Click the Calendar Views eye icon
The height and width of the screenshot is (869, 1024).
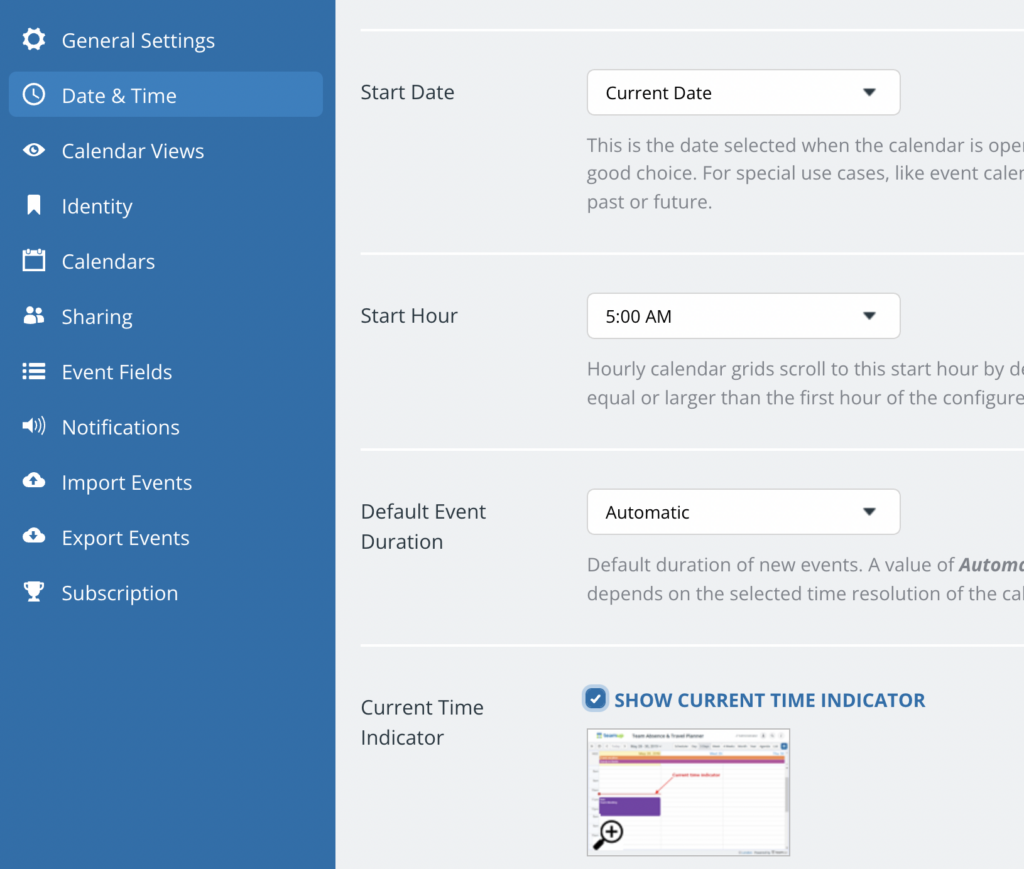(34, 151)
